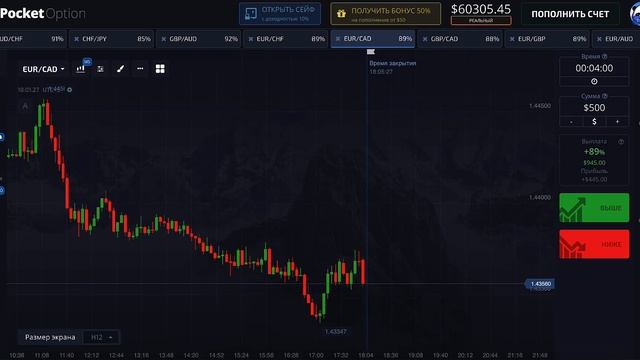
Task: Close the GBP/CAD asset tab
Action: pyautogui.click(x=425, y=39)
